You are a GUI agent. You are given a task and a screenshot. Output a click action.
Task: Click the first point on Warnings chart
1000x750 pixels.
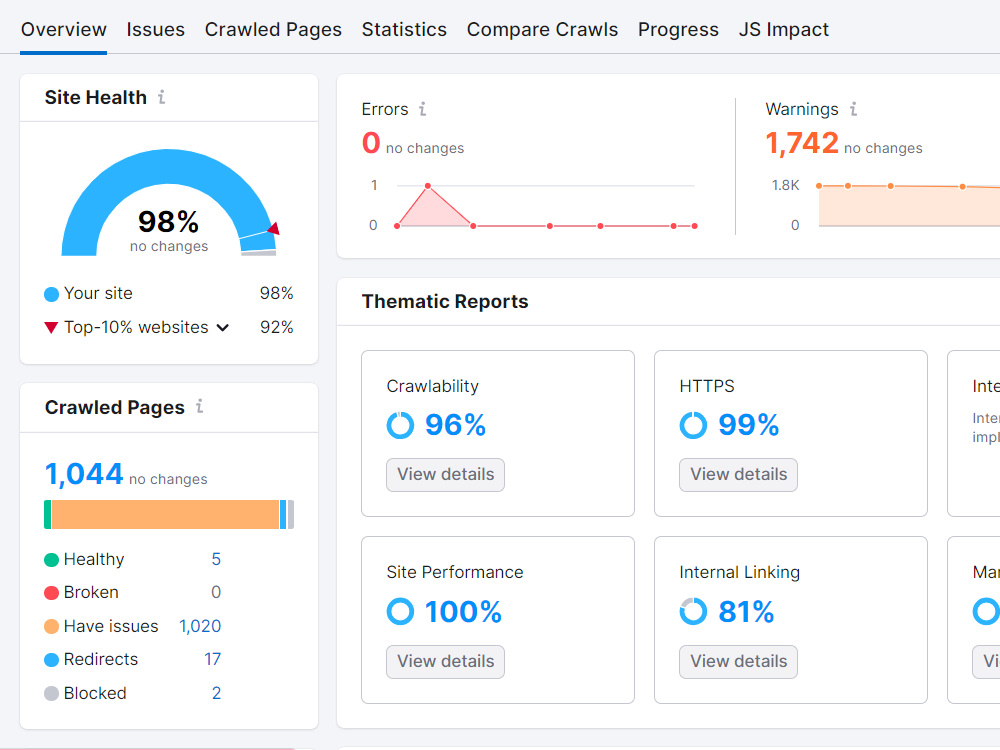coord(819,186)
